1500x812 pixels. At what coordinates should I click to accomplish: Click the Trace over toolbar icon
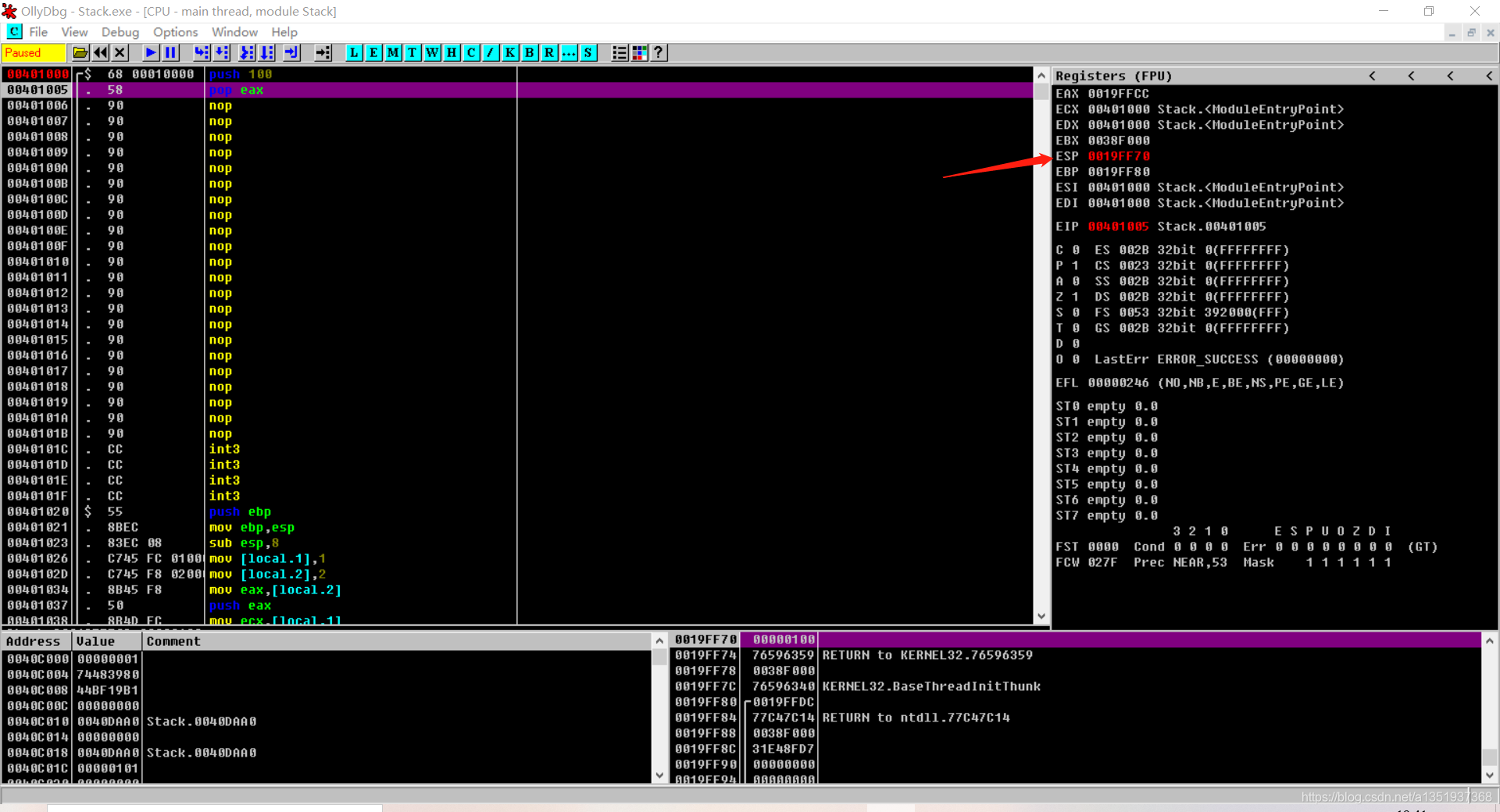point(268,52)
